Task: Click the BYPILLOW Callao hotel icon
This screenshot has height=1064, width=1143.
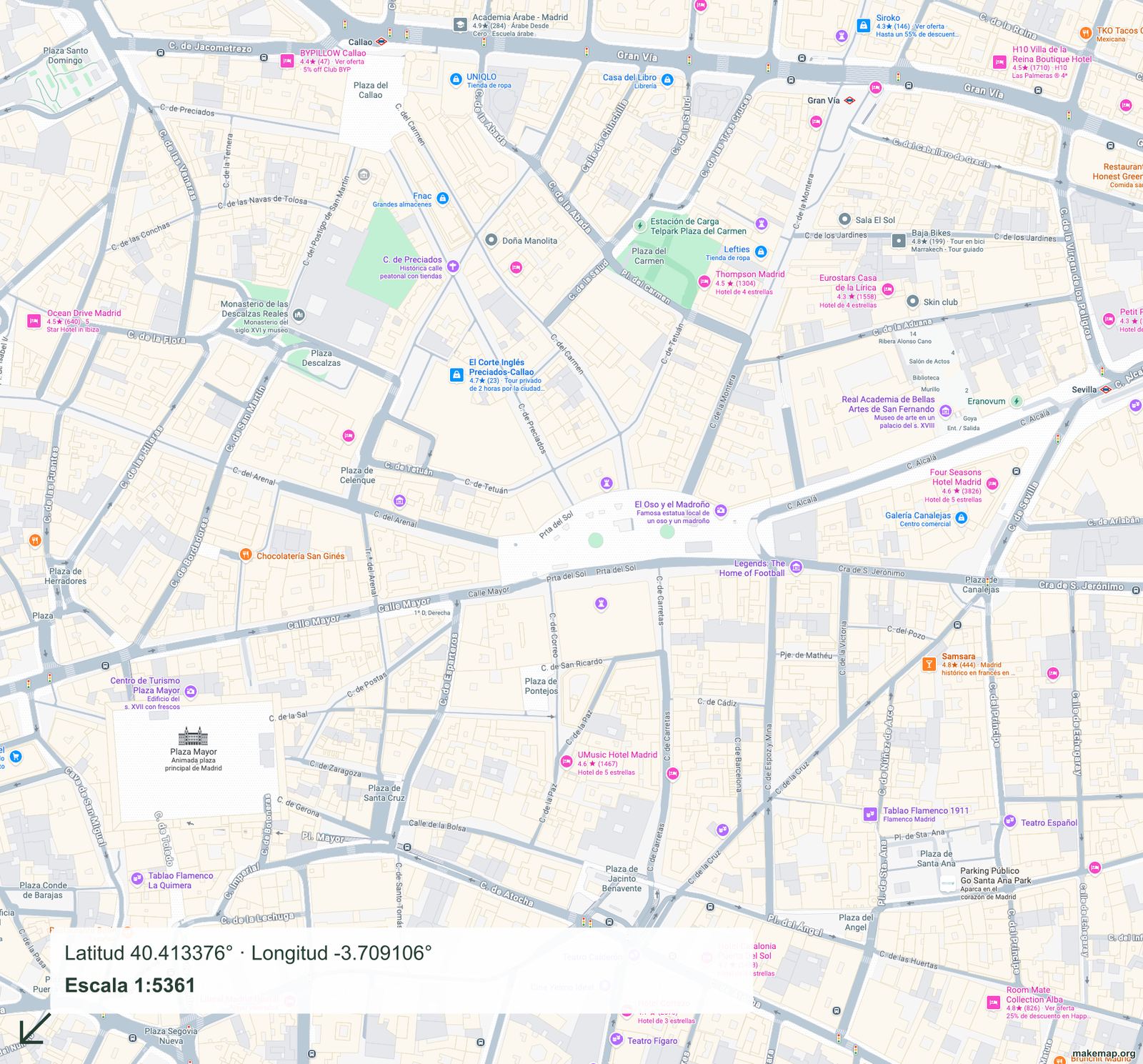Action: coord(287,61)
